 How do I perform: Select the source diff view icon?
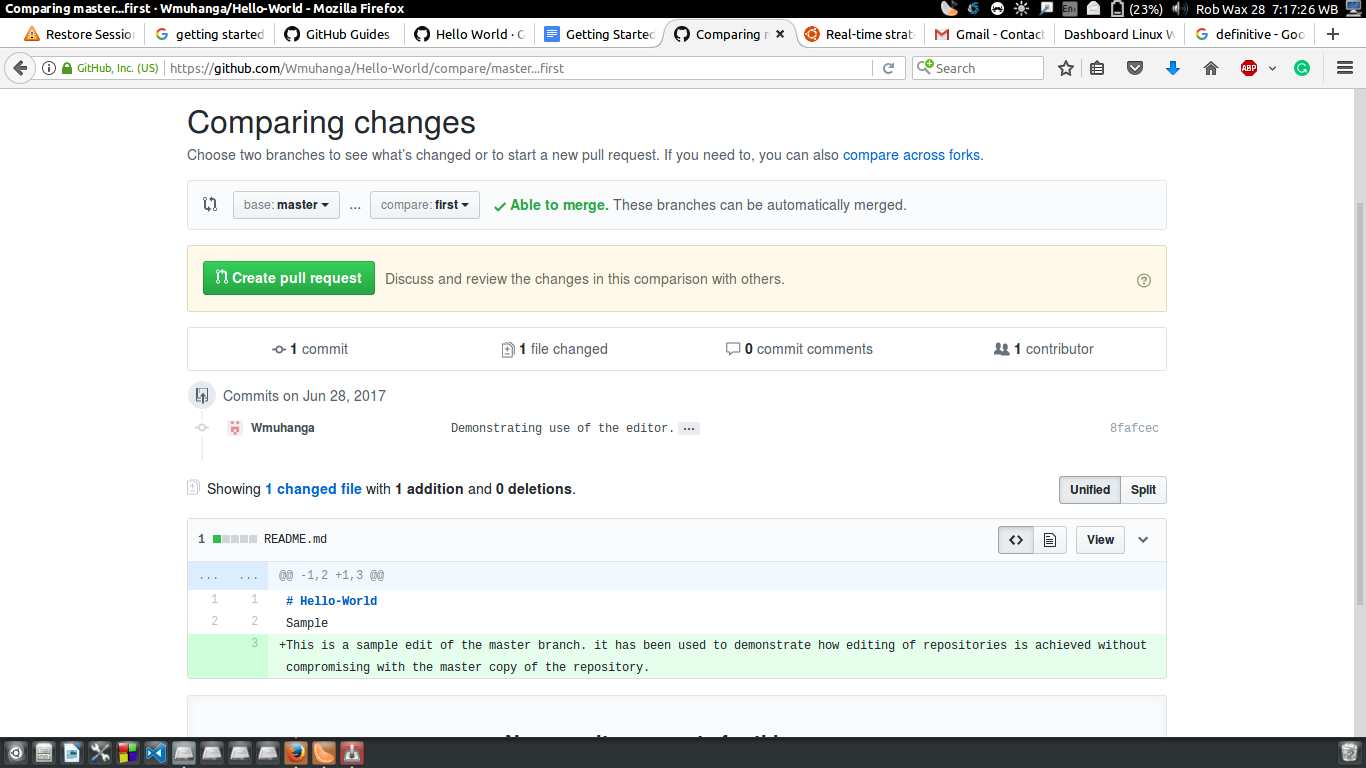tap(1015, 539)
